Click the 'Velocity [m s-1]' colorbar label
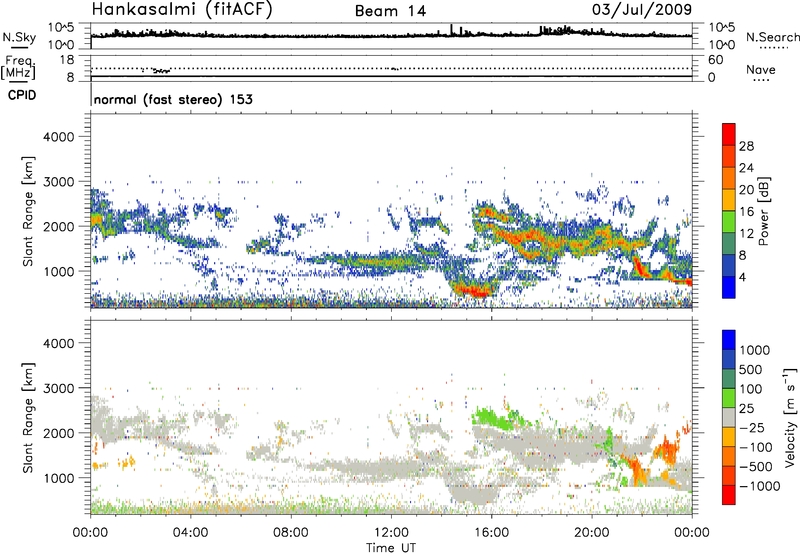The height and width of the screenshot is (554, 800). pos(790,417)
